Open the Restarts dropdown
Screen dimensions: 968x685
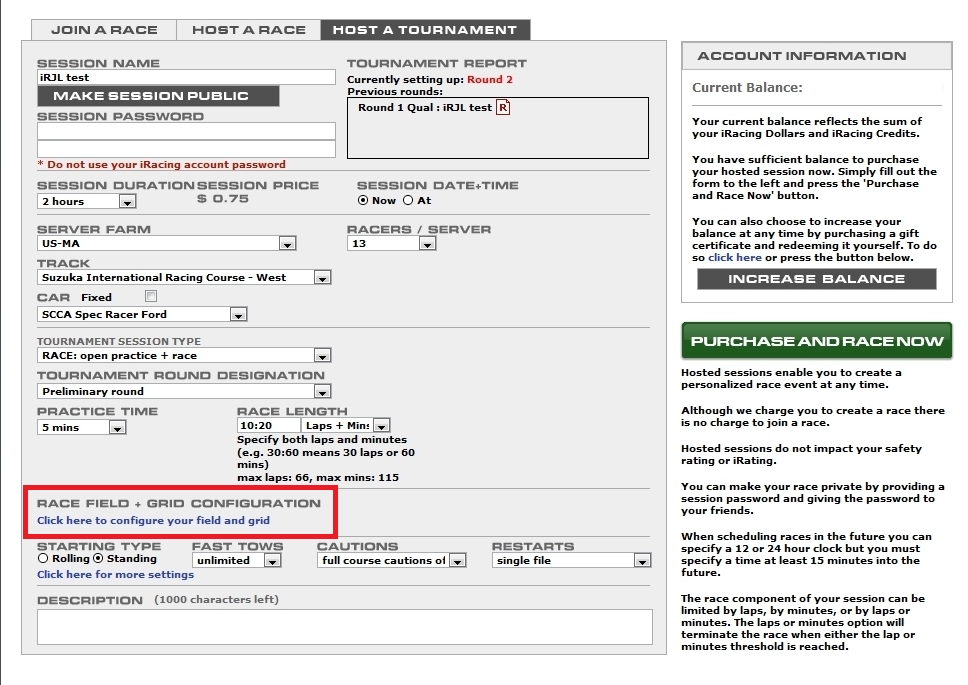pos(571,560)
